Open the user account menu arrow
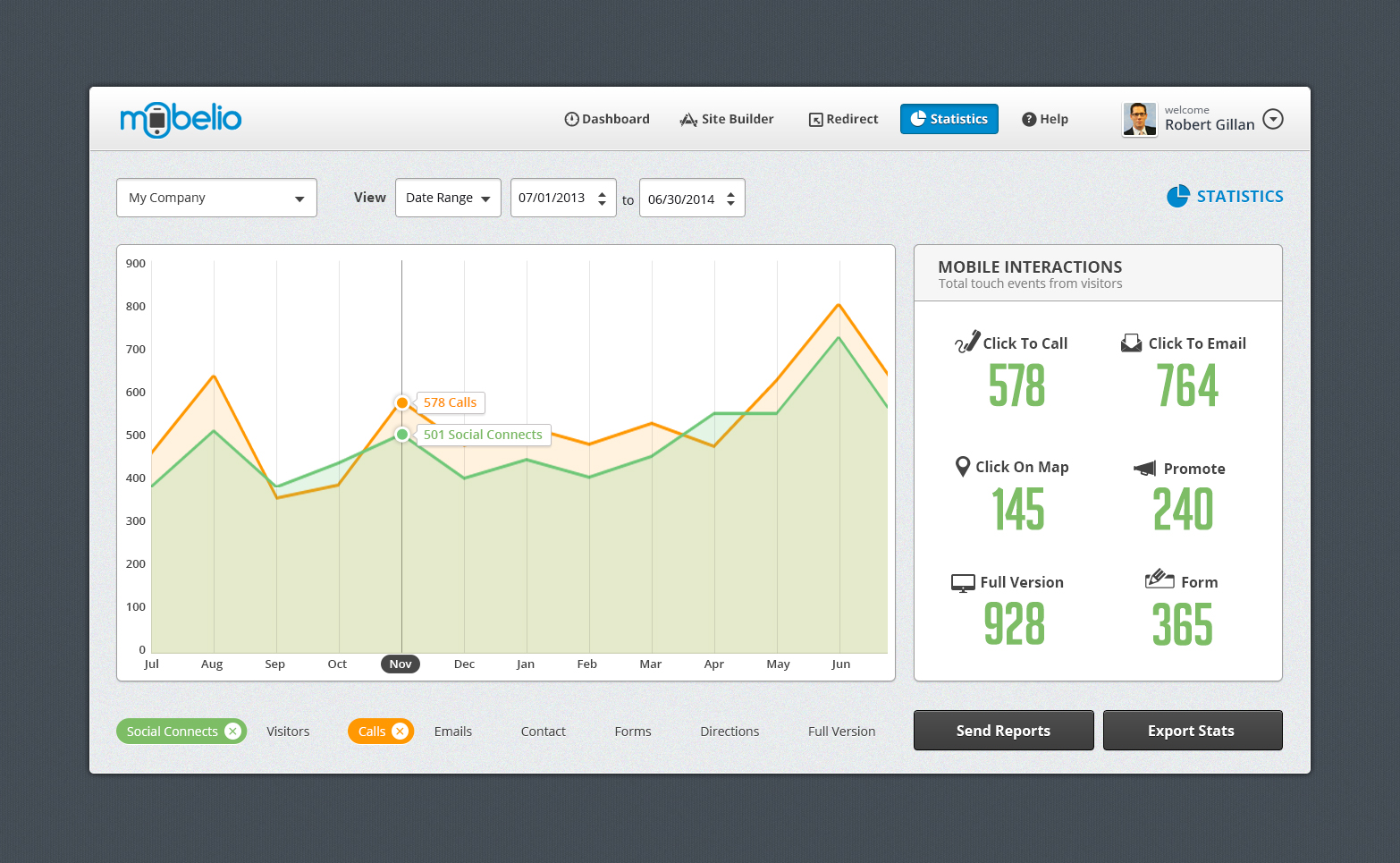The height and width of the screenshot is (863, 1400). [x=1273, y=119]
